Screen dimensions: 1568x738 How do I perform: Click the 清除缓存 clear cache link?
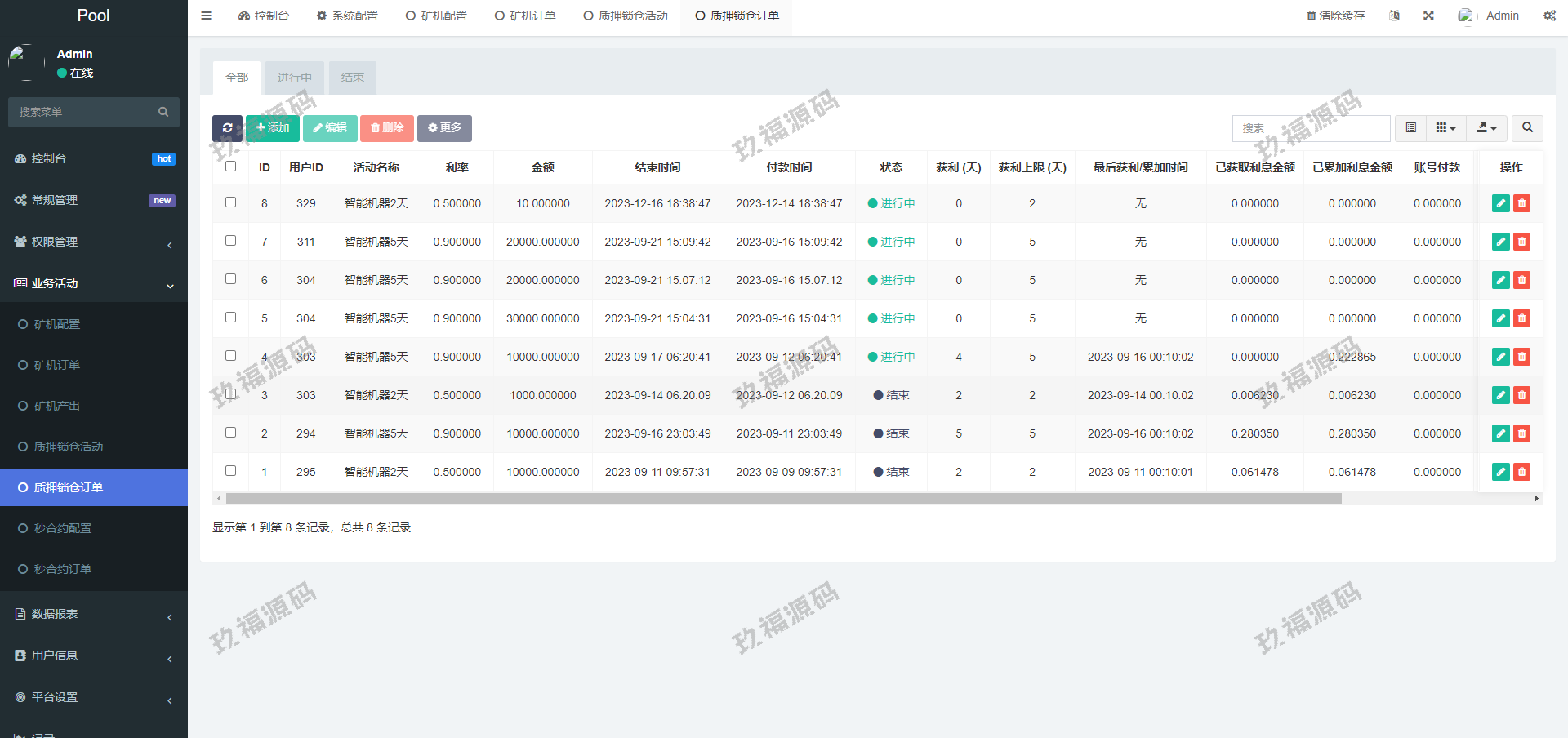coord(1335,16)
